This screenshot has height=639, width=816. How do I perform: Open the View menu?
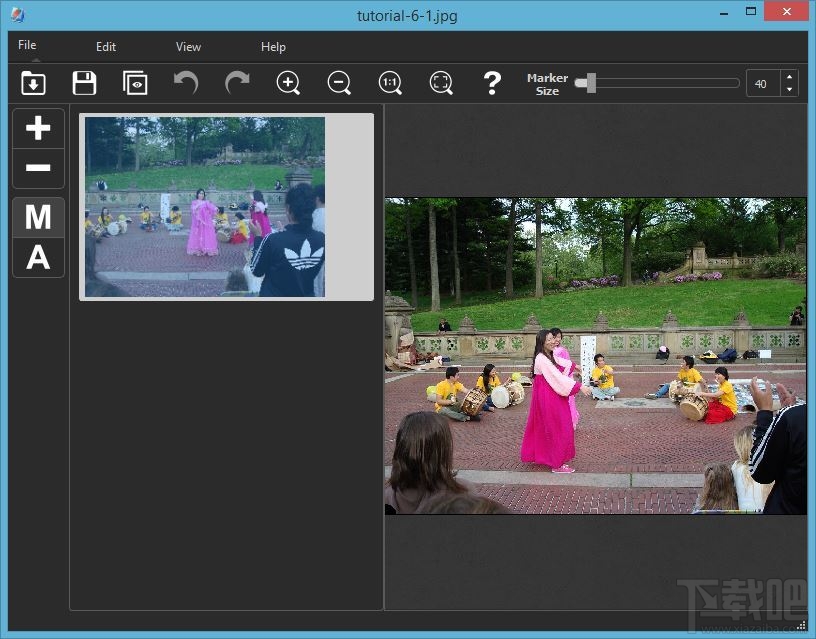[x=188, y=46]
